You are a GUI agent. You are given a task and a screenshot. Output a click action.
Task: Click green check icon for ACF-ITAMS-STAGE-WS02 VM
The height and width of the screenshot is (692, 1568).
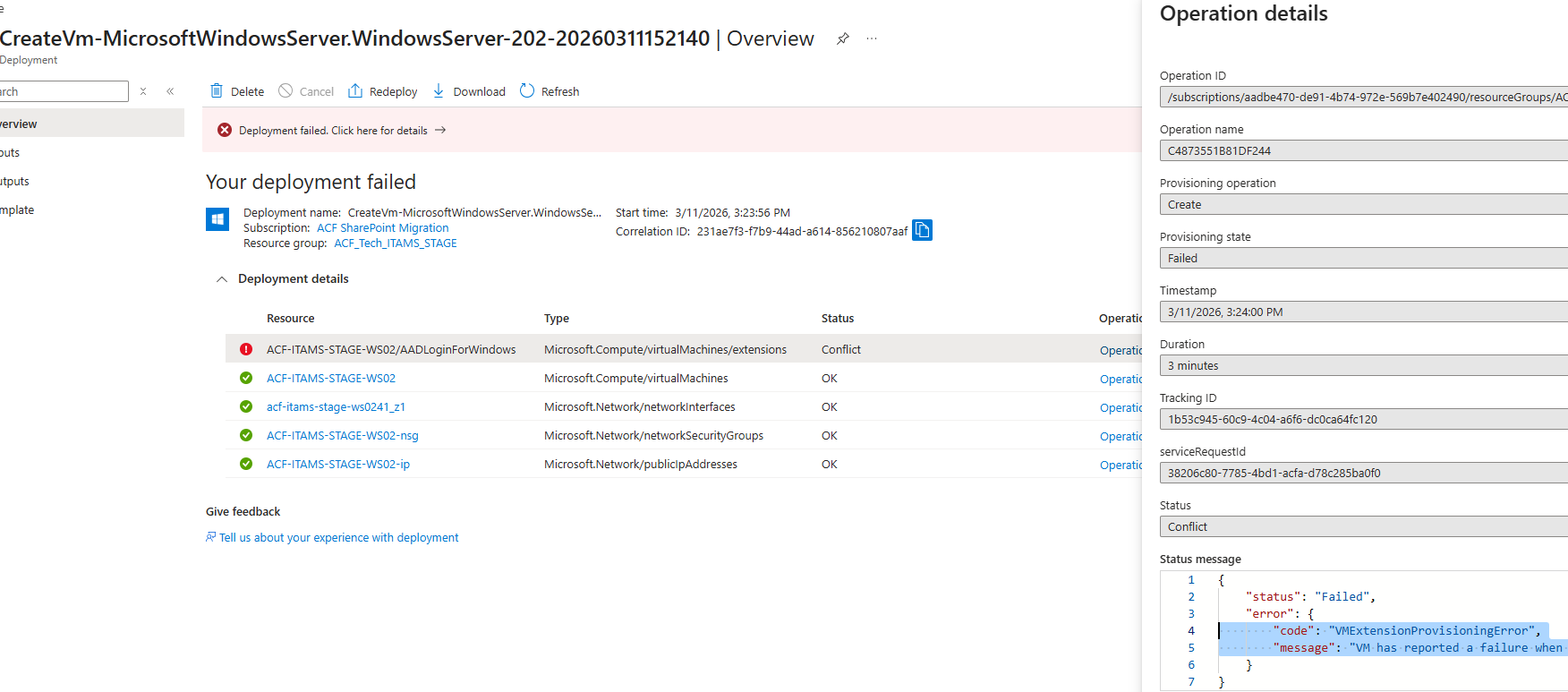pyautogui.click(x=246, y=378)
